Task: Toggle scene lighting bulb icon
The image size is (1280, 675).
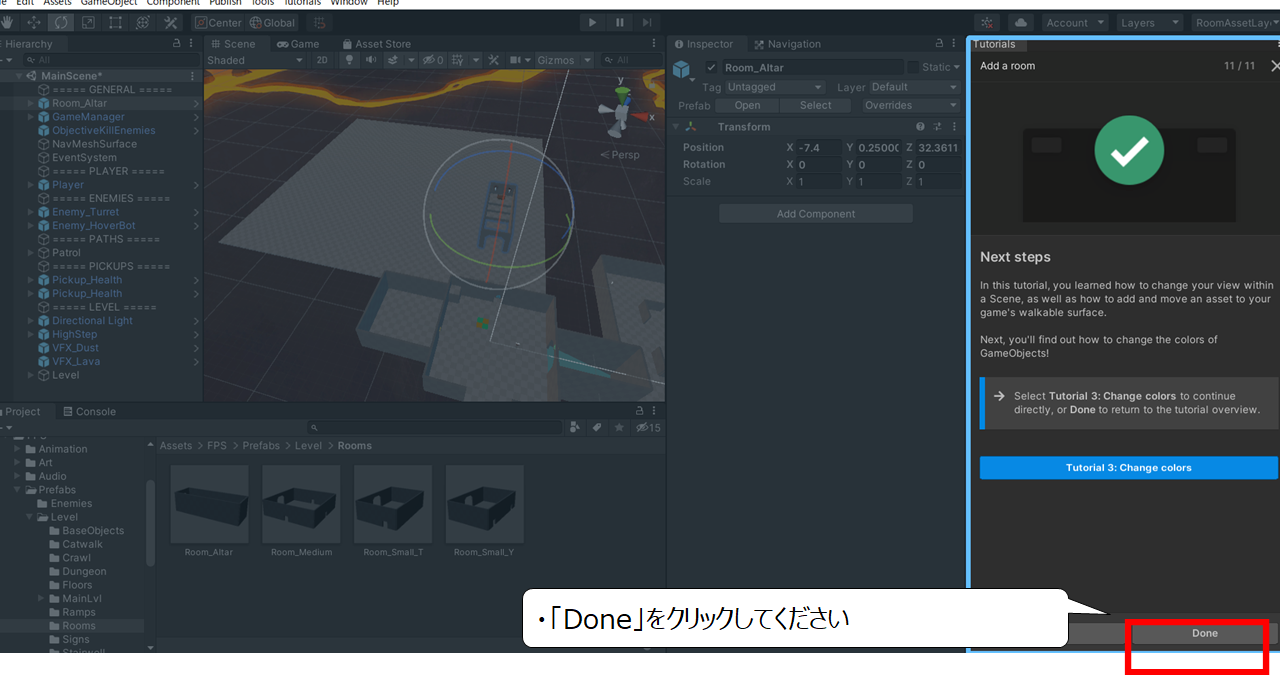Action: click(x=349, y=60)
